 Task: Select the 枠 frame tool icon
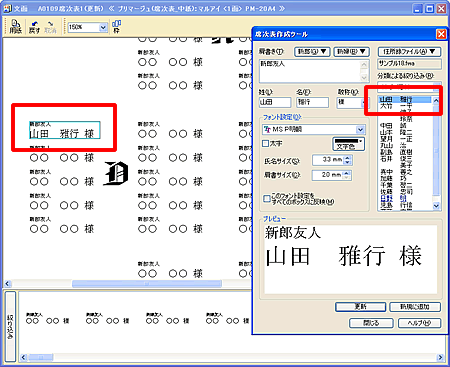pos(116,26)
